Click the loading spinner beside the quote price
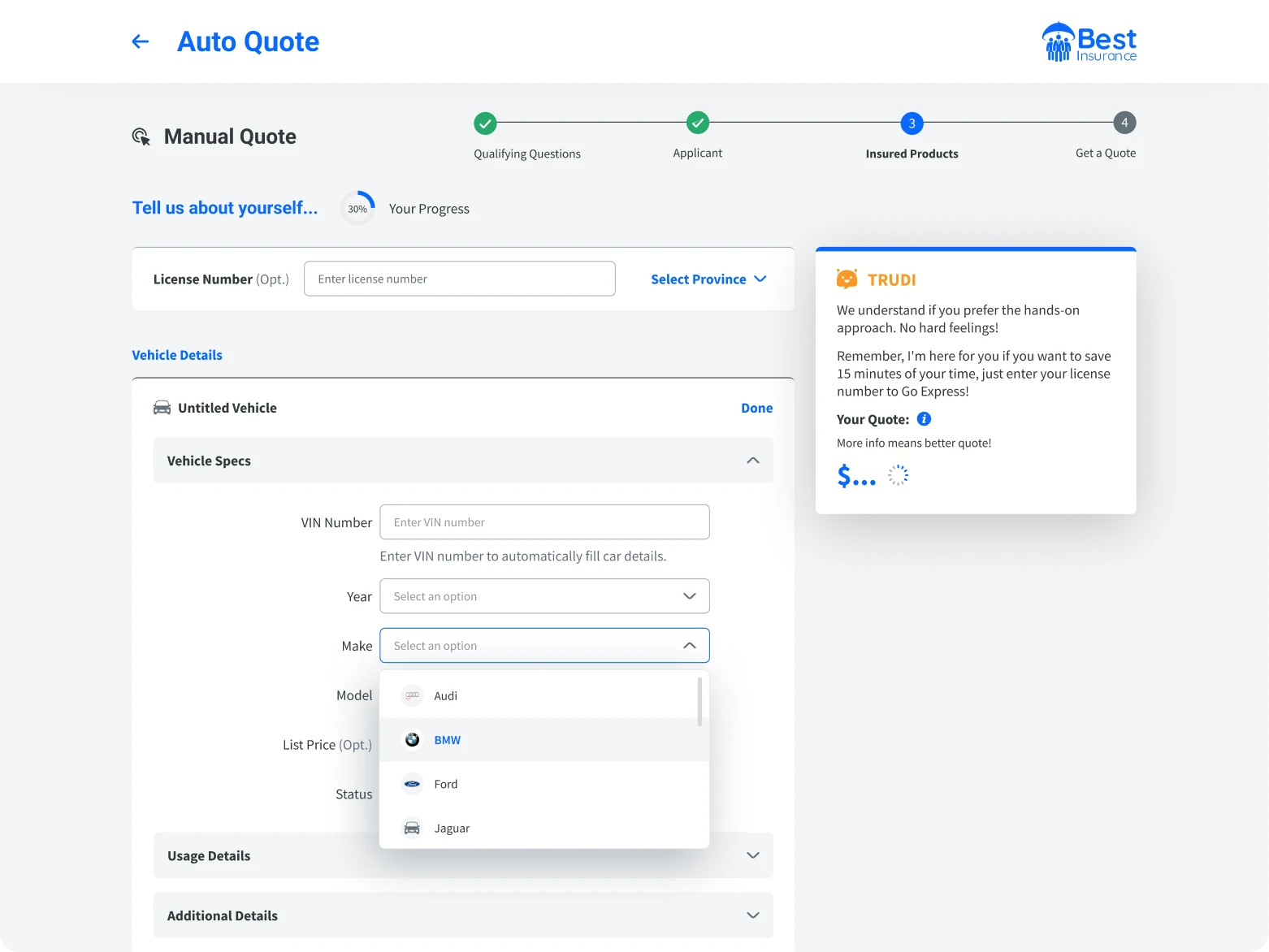This screenshot has height=952, width=1269. (x=898, y=475)
